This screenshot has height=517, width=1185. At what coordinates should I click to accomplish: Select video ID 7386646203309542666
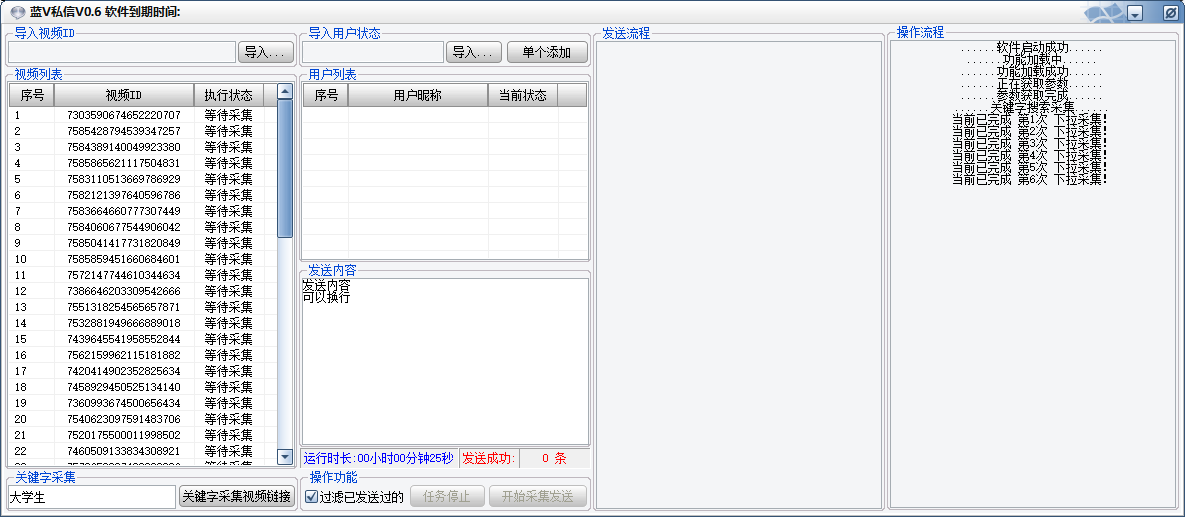point(124,291)
